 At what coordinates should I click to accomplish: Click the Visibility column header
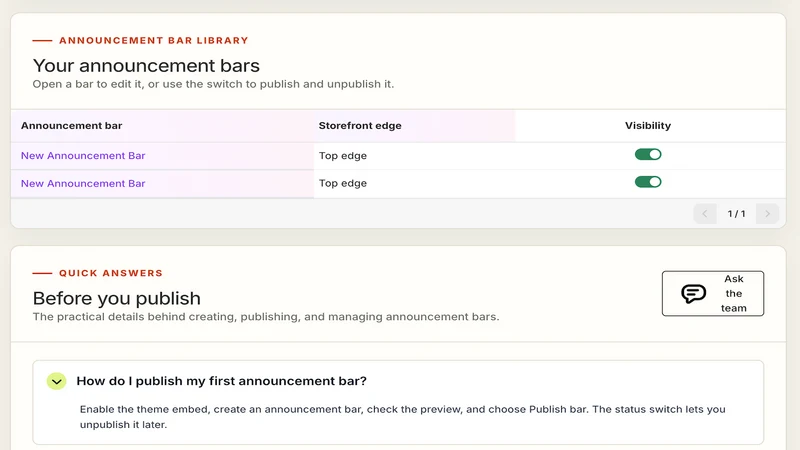648,126
